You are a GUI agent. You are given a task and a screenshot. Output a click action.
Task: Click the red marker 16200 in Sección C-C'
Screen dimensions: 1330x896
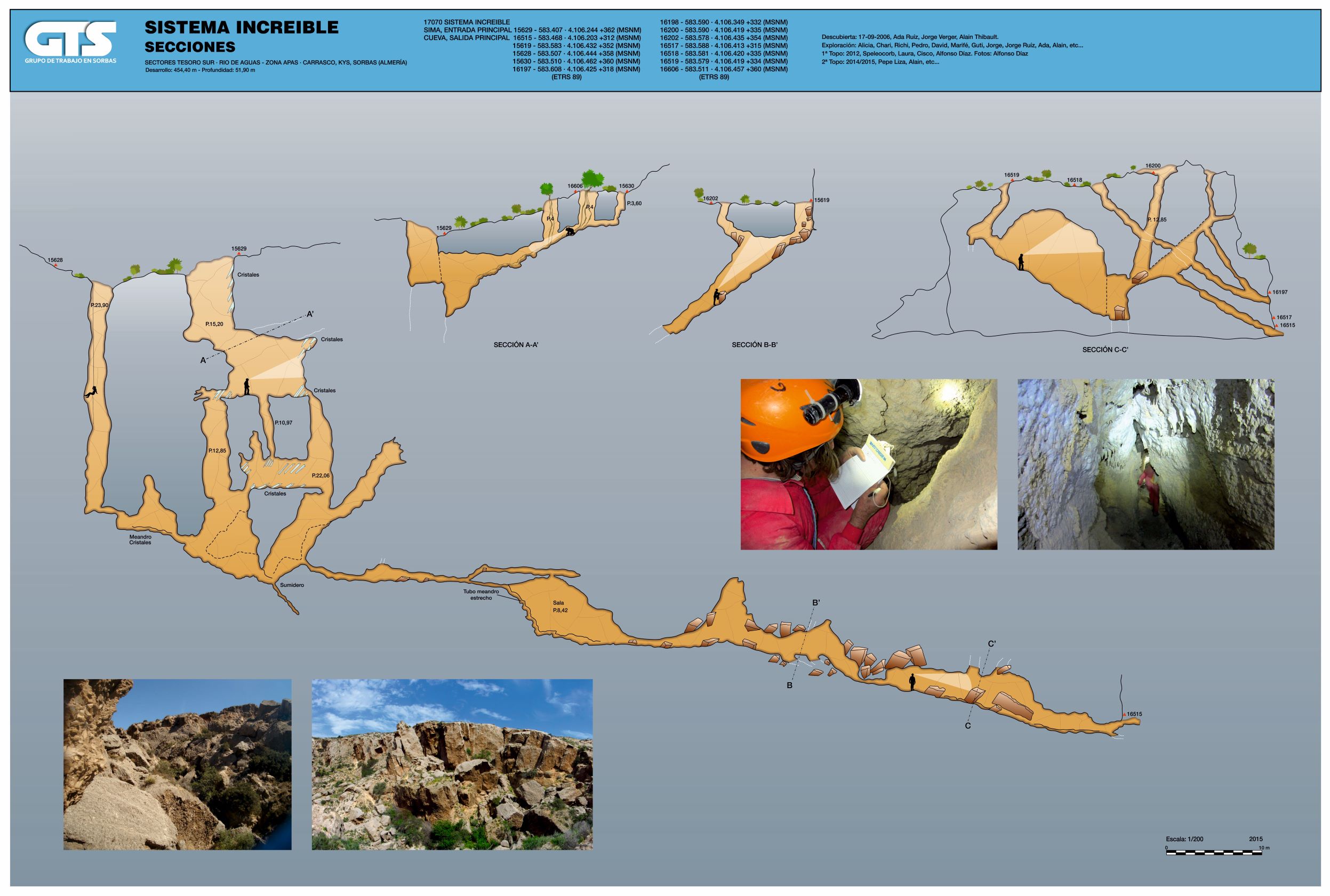(1154, 172)
